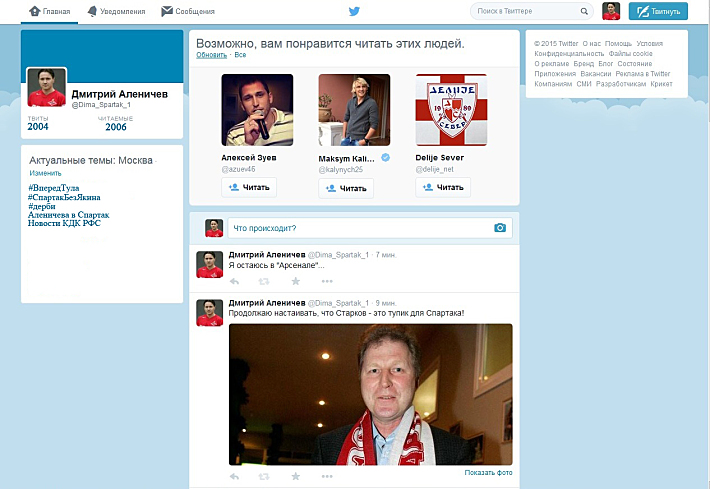Follow Алексей Зуев with the Читать button
710x489 pixels.
coord(249,187)
